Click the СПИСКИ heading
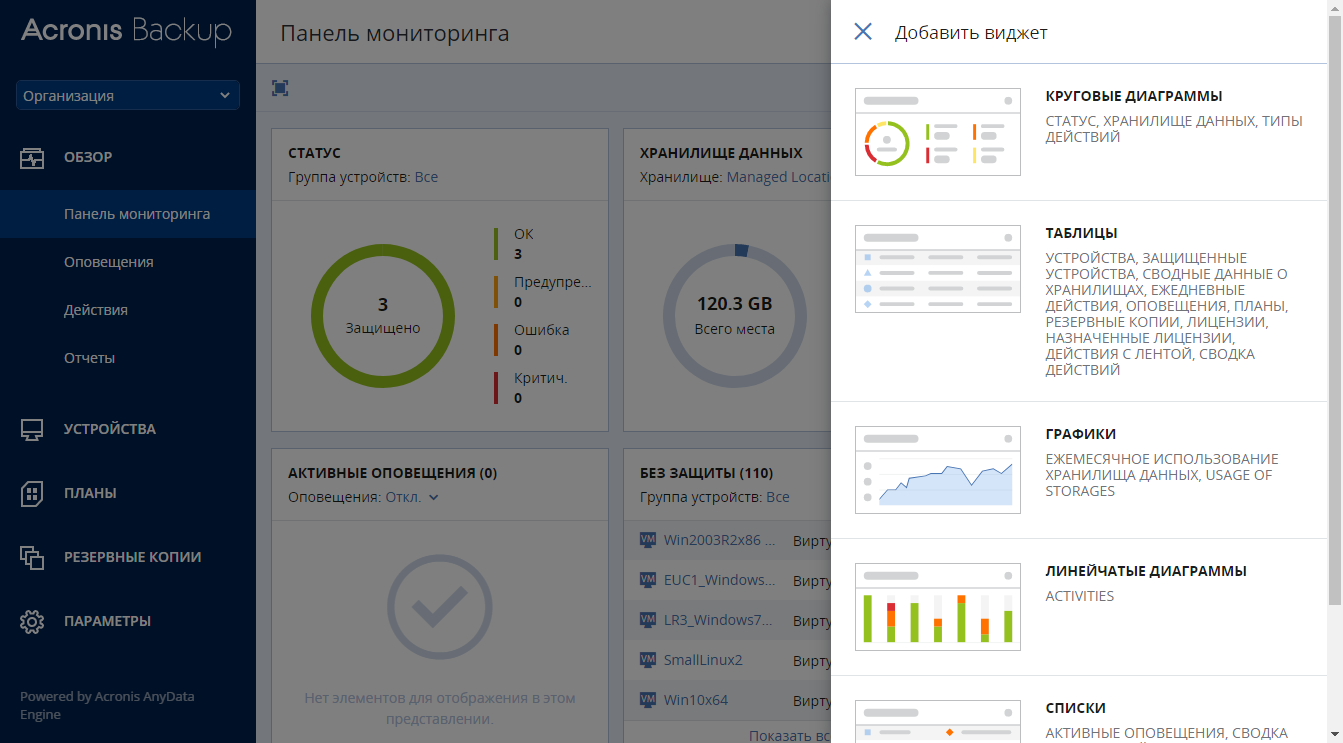Image resolution: width=1343 pixels, height=743 pixels. tap(1076, 708)
